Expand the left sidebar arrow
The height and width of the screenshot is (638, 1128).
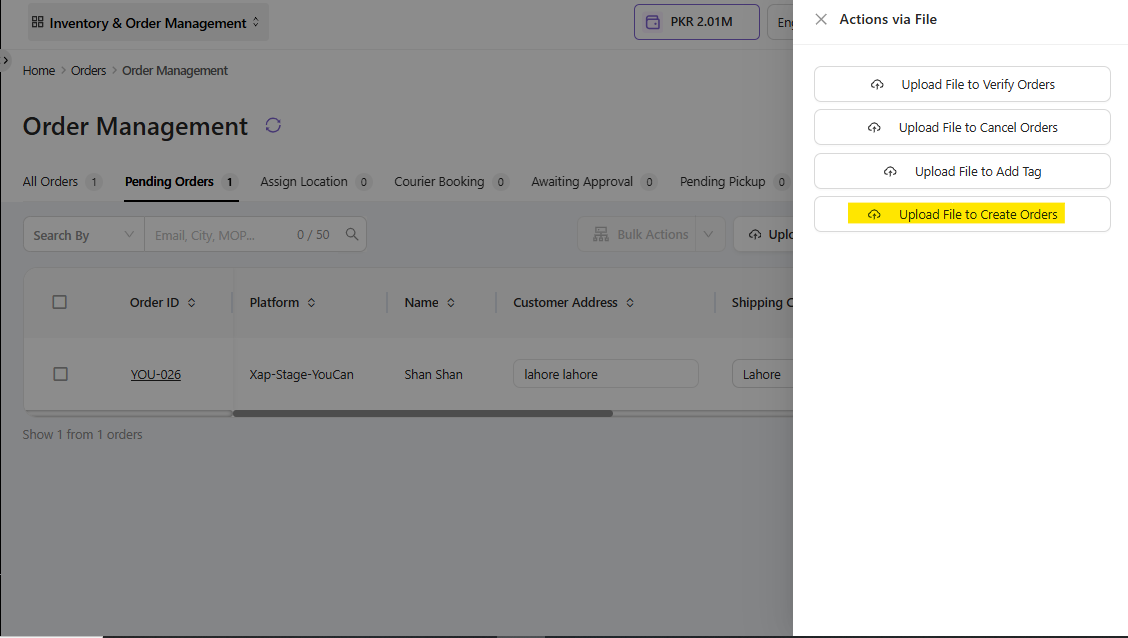6,61
